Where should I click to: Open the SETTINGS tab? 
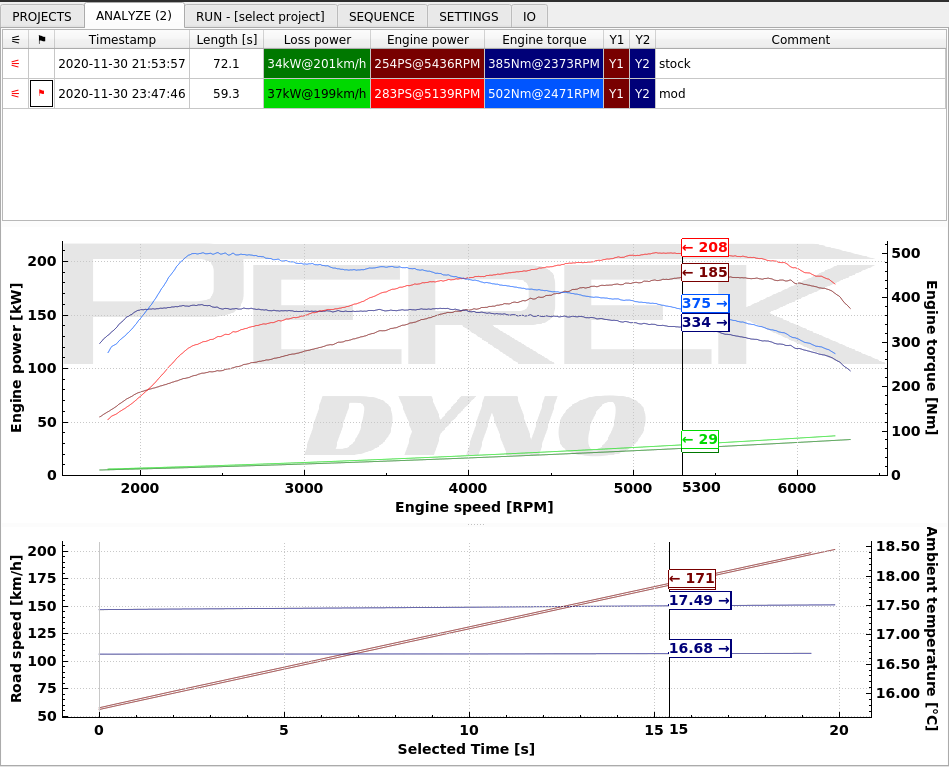click(x=469, y=16)
